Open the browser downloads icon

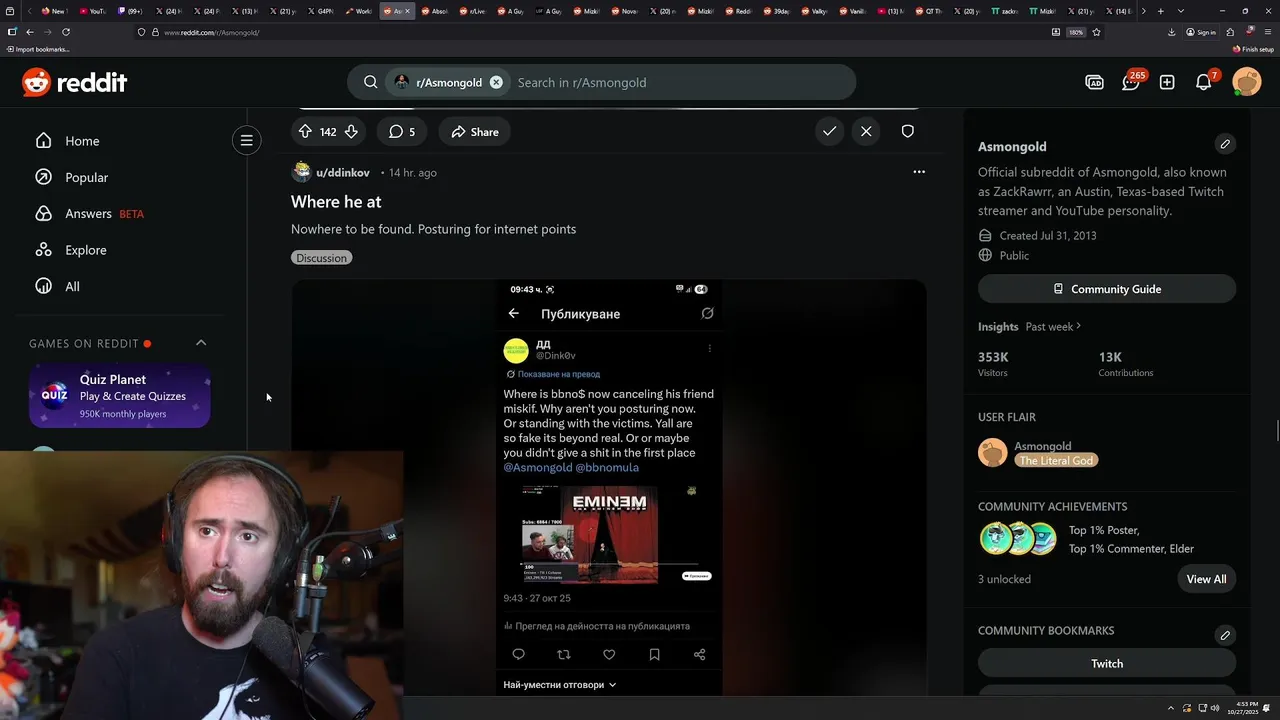click(x=1173, y=32)
